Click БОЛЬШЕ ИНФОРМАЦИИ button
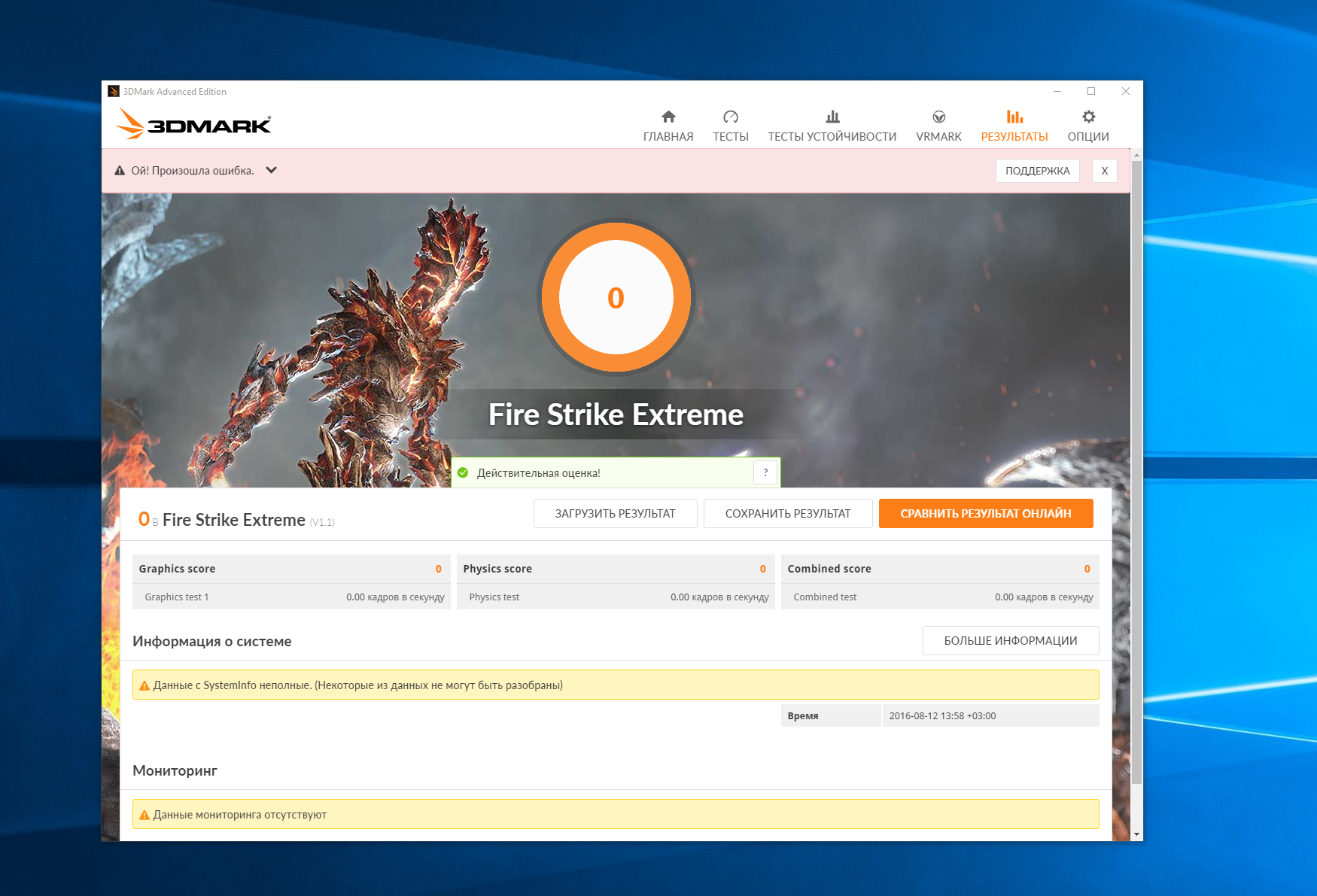The image size is (1317, 896). click(1011, 641)
